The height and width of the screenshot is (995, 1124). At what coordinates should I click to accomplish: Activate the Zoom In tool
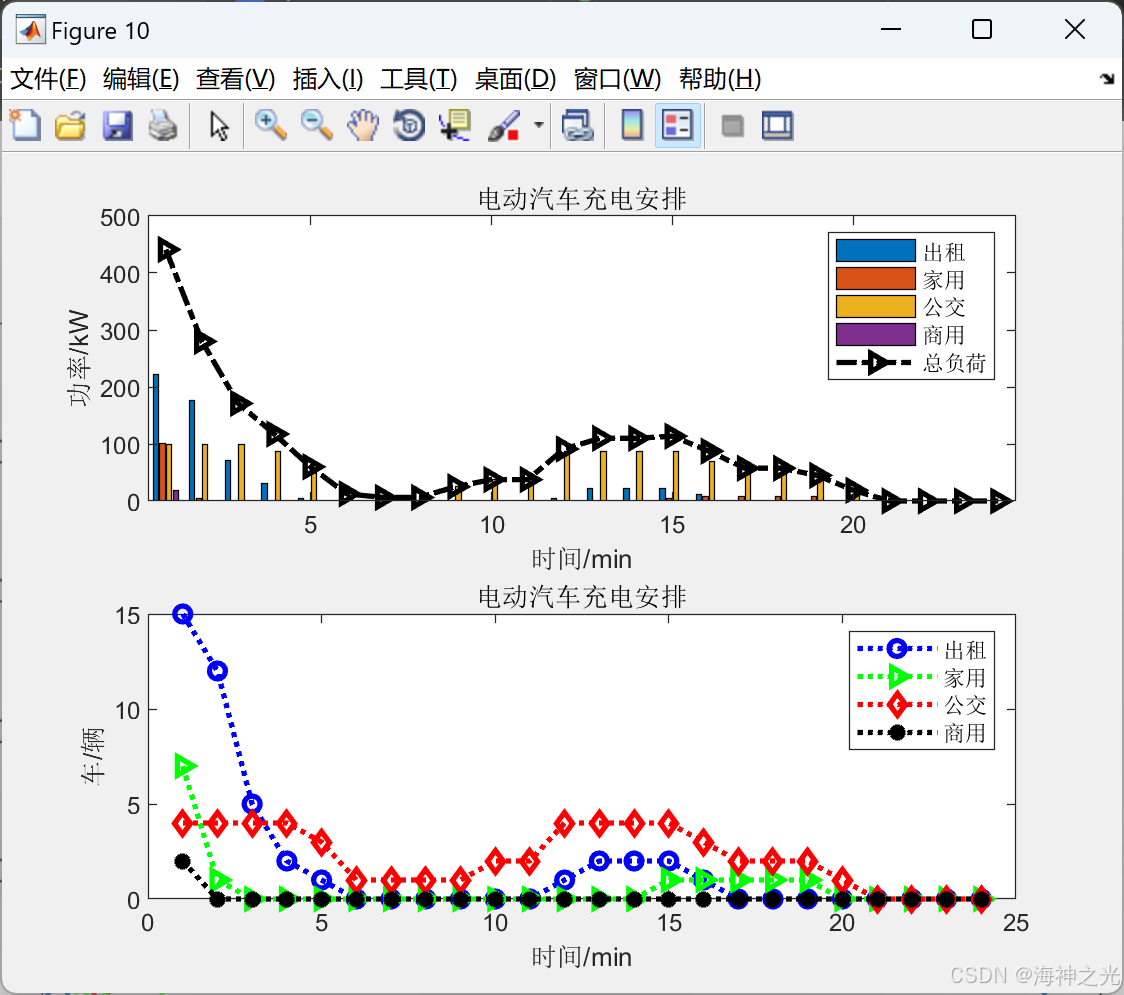(270, 125)
